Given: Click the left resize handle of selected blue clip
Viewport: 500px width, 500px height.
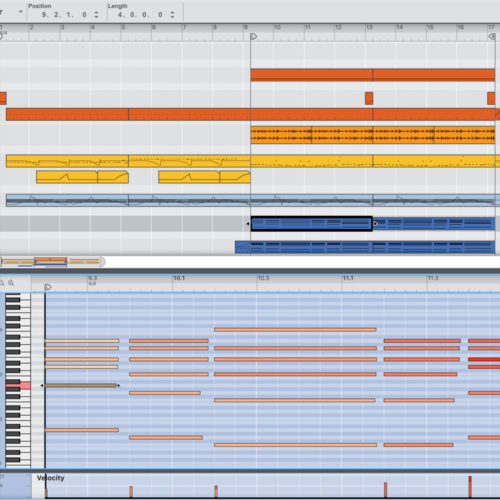Looking at the screenshot, I should pos(248,224).
